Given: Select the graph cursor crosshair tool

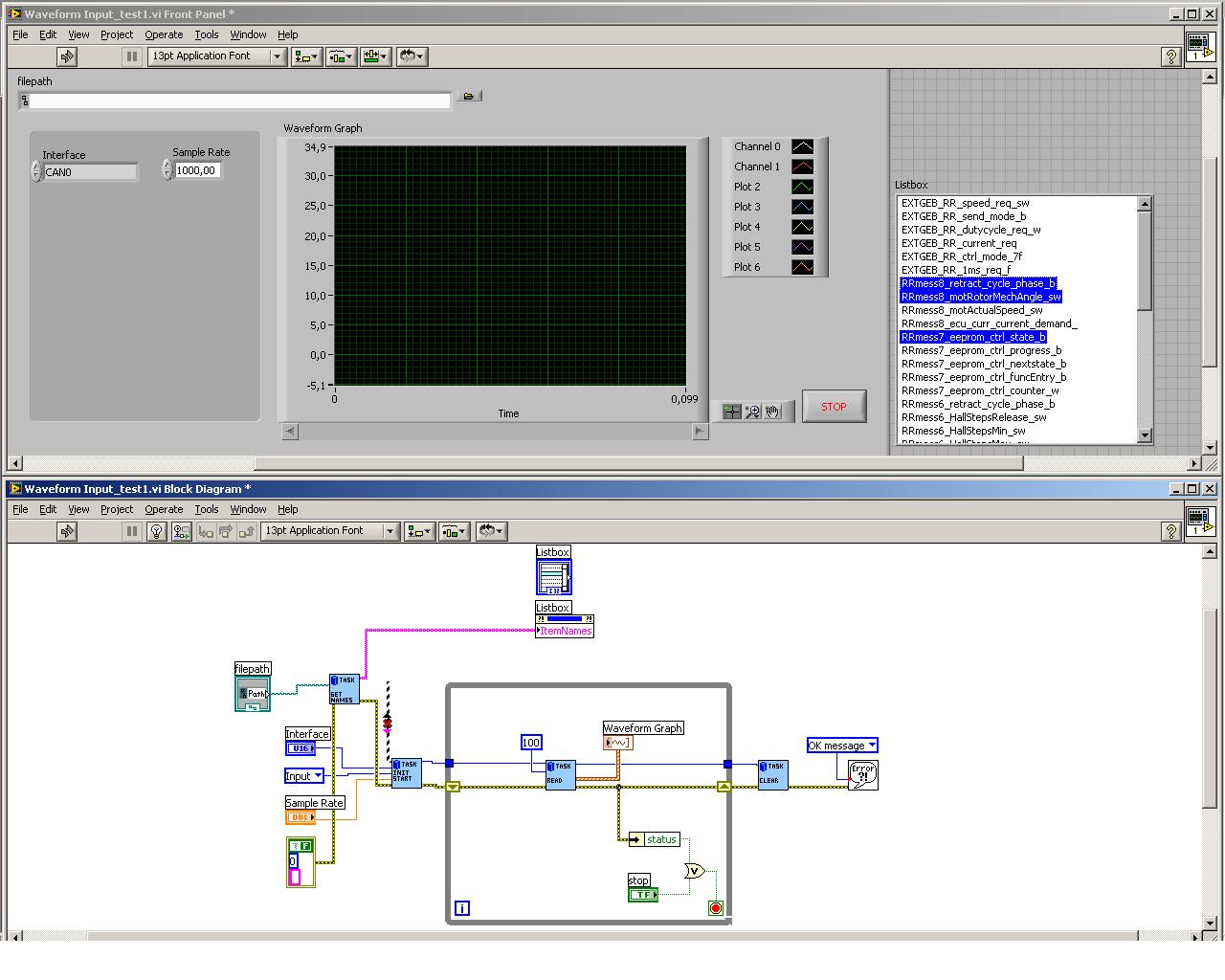Looking at the screenshot, I should click(732, 412).
